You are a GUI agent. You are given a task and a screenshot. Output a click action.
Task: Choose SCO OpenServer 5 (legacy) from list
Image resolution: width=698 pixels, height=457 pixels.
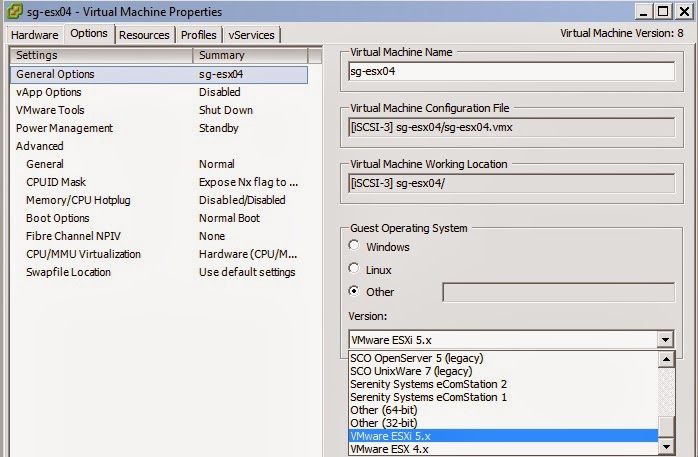click(503, 358)
